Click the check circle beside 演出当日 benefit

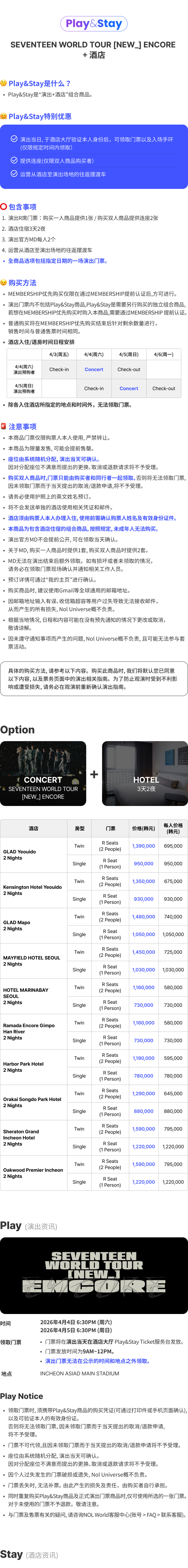[14, 139]
